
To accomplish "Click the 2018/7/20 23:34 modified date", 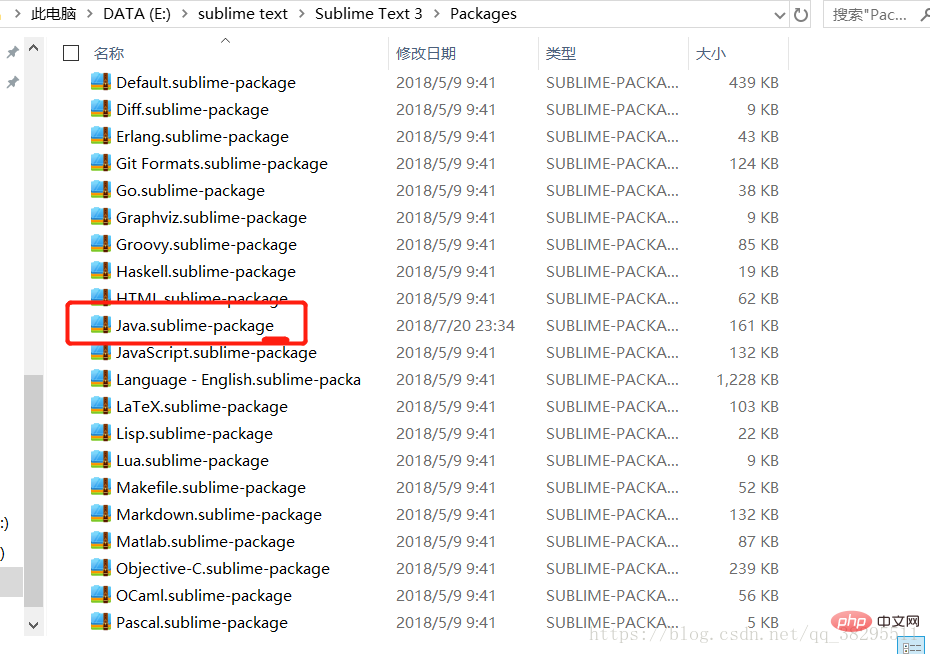I will pyautogui.click(x=456, y=326).
